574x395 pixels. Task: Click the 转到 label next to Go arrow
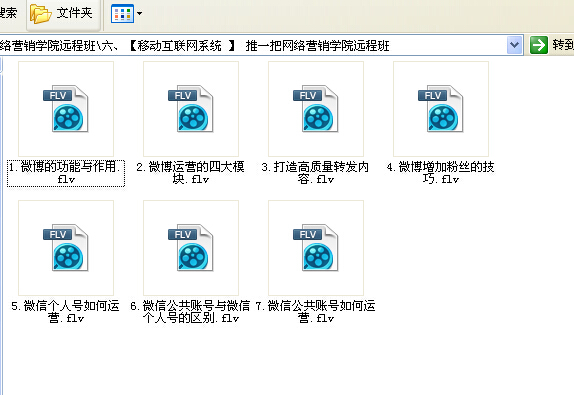click(x=563, y=45)
